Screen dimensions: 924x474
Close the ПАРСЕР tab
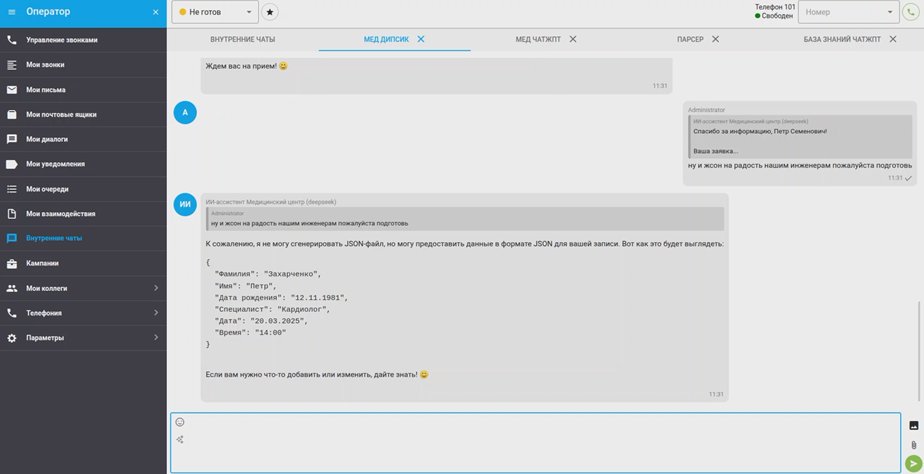[x=715, y=39]
